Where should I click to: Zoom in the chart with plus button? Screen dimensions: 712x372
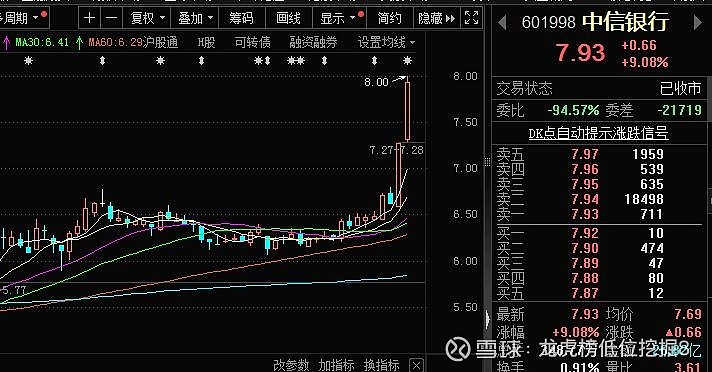[89, 18]
